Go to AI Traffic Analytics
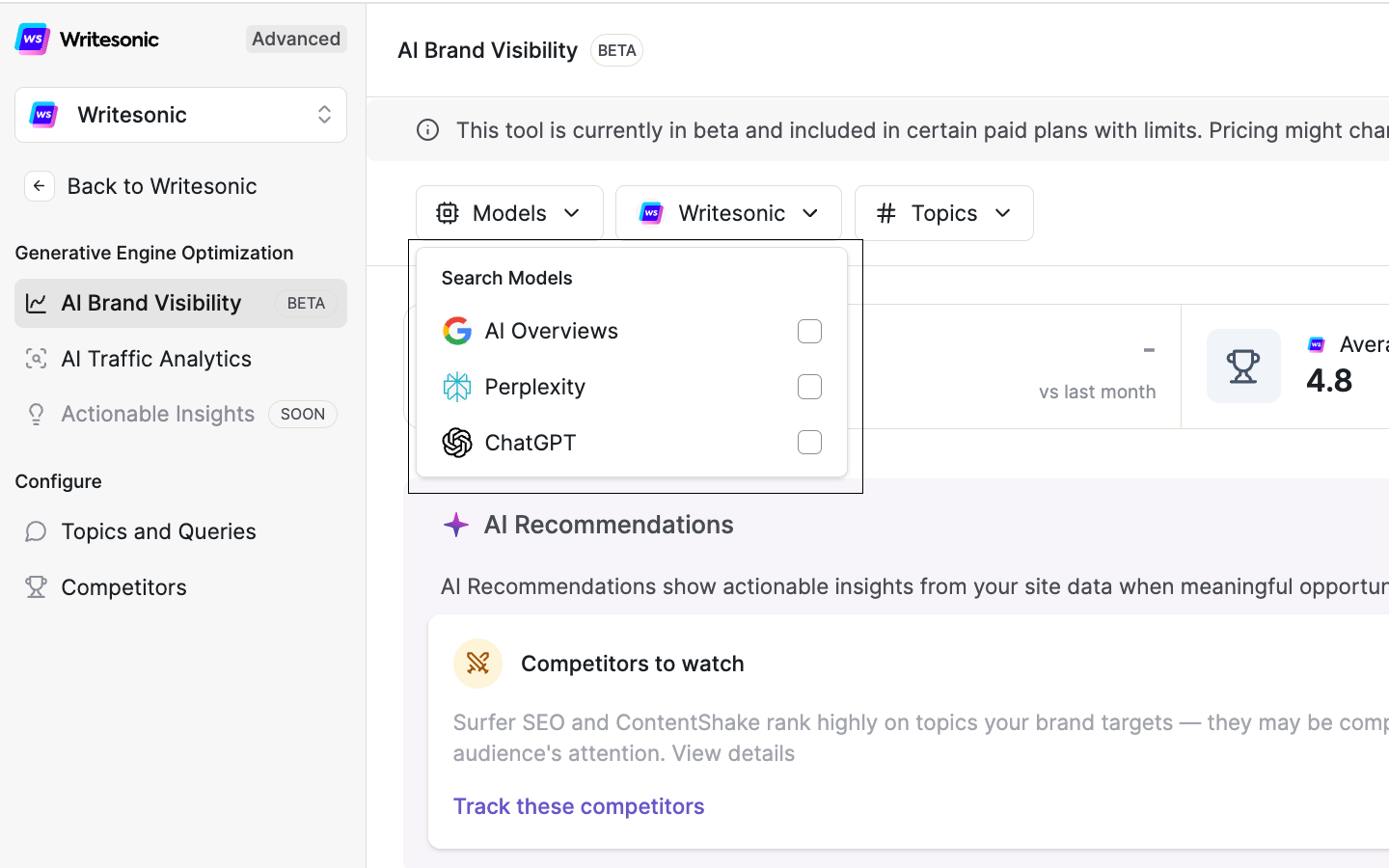The height and width of the screenshot is (868, 1389). (156, 359)
